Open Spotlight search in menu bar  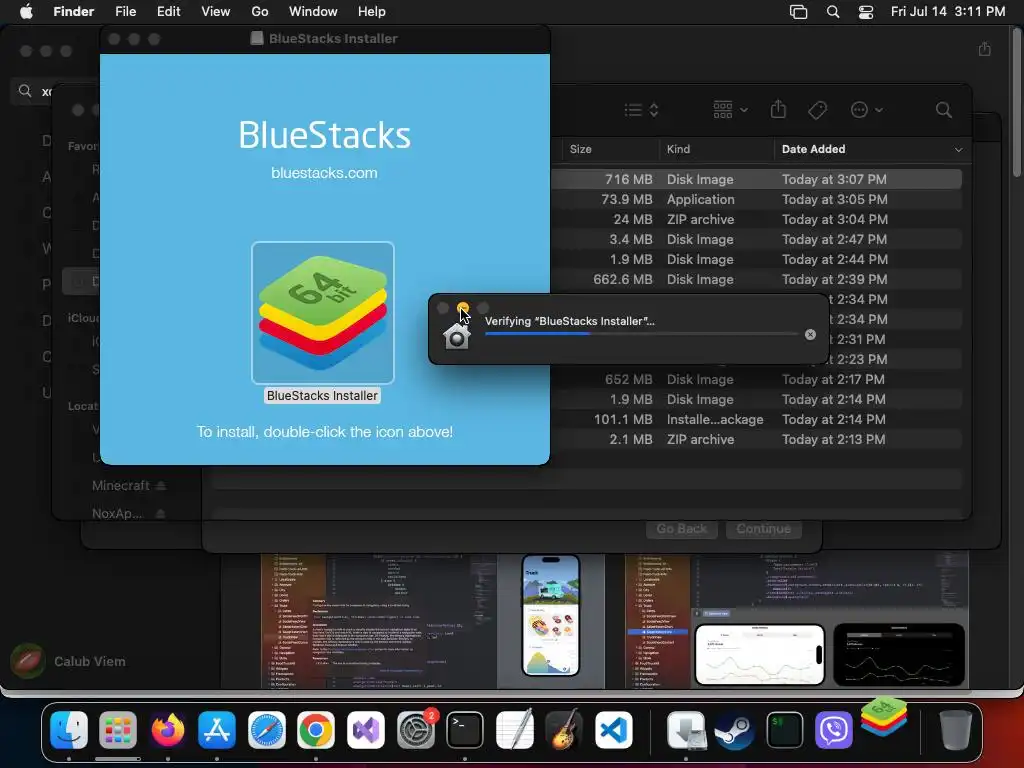(833, 12)
